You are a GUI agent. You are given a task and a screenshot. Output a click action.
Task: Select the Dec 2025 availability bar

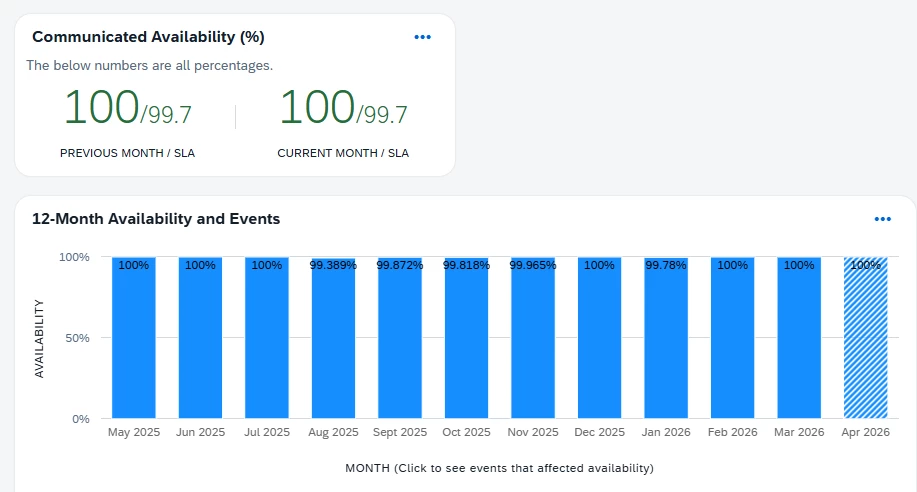click(x=599, y=340)
